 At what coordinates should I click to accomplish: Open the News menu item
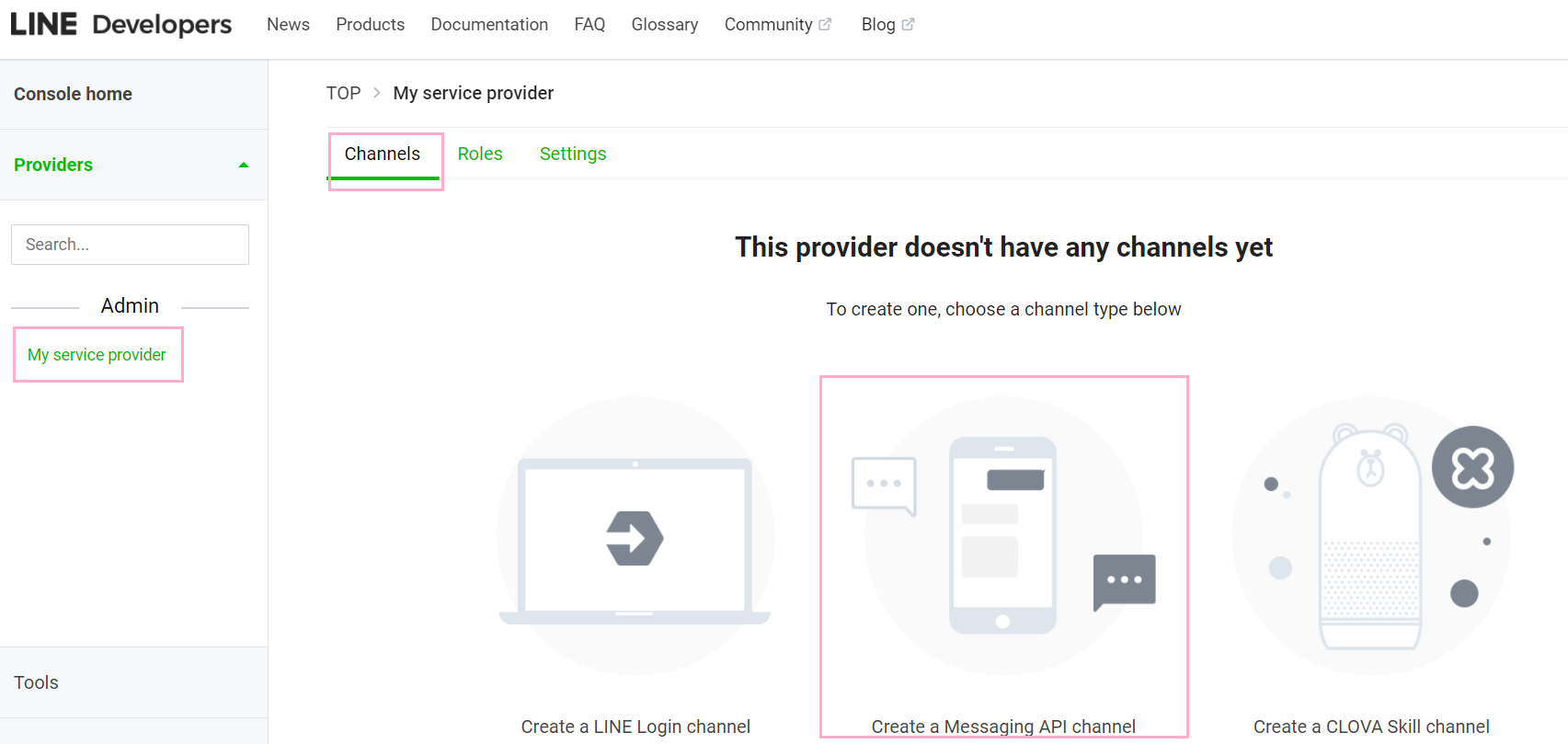[288, 25]
